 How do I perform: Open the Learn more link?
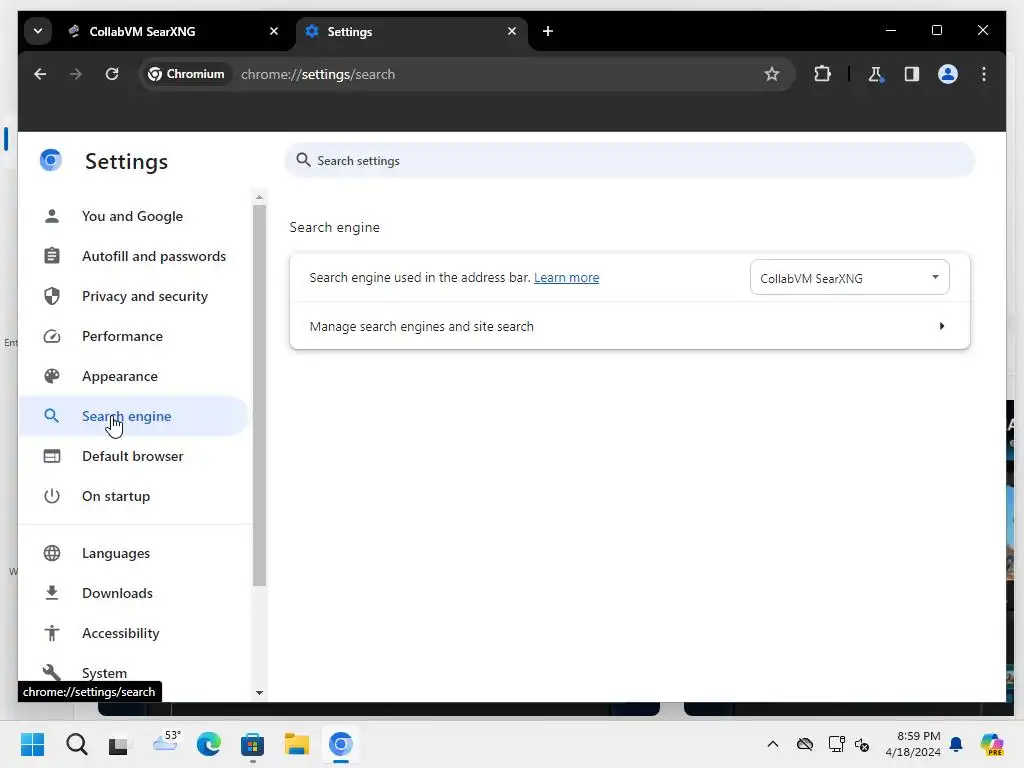tap(566, 278)
